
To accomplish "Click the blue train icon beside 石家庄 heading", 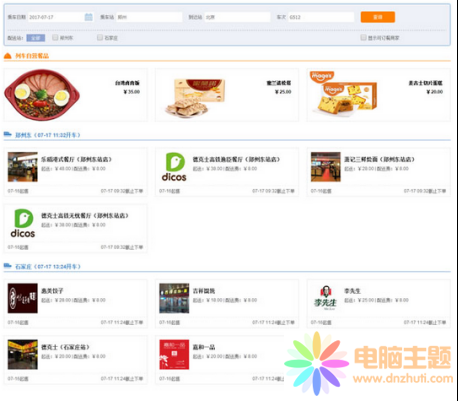I will (x=8, y=266).
